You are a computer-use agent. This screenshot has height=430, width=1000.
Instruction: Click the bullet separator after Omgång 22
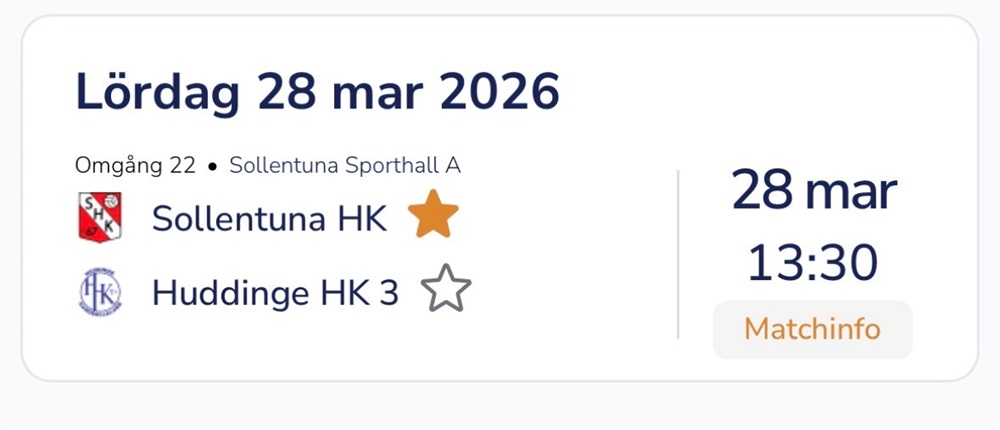[x=212, y=167]
